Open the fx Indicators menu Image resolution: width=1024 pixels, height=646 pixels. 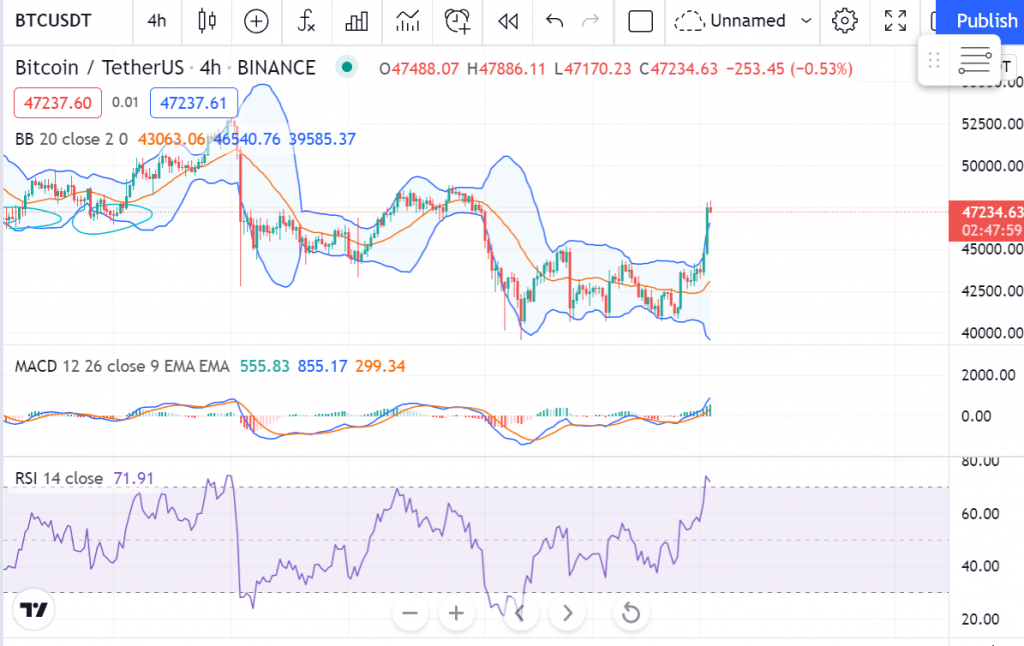click(x=307, y=20)
